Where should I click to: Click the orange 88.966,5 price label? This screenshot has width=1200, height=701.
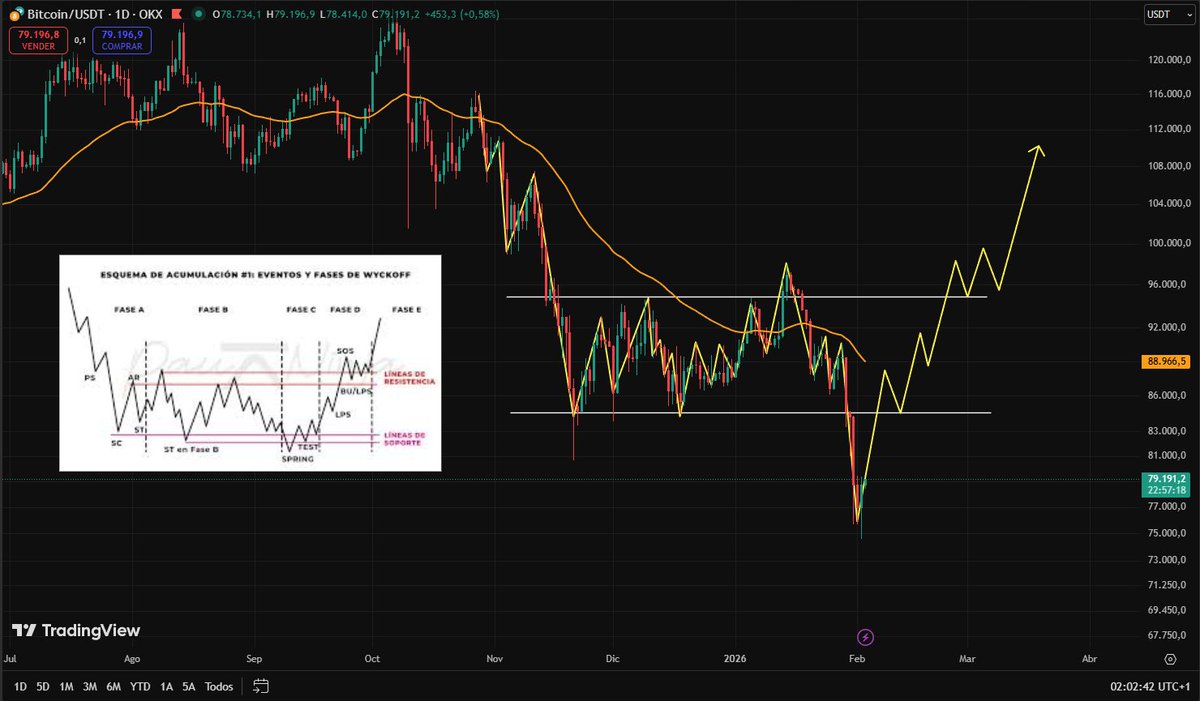pyautogui.click(x=1168, y=361)
